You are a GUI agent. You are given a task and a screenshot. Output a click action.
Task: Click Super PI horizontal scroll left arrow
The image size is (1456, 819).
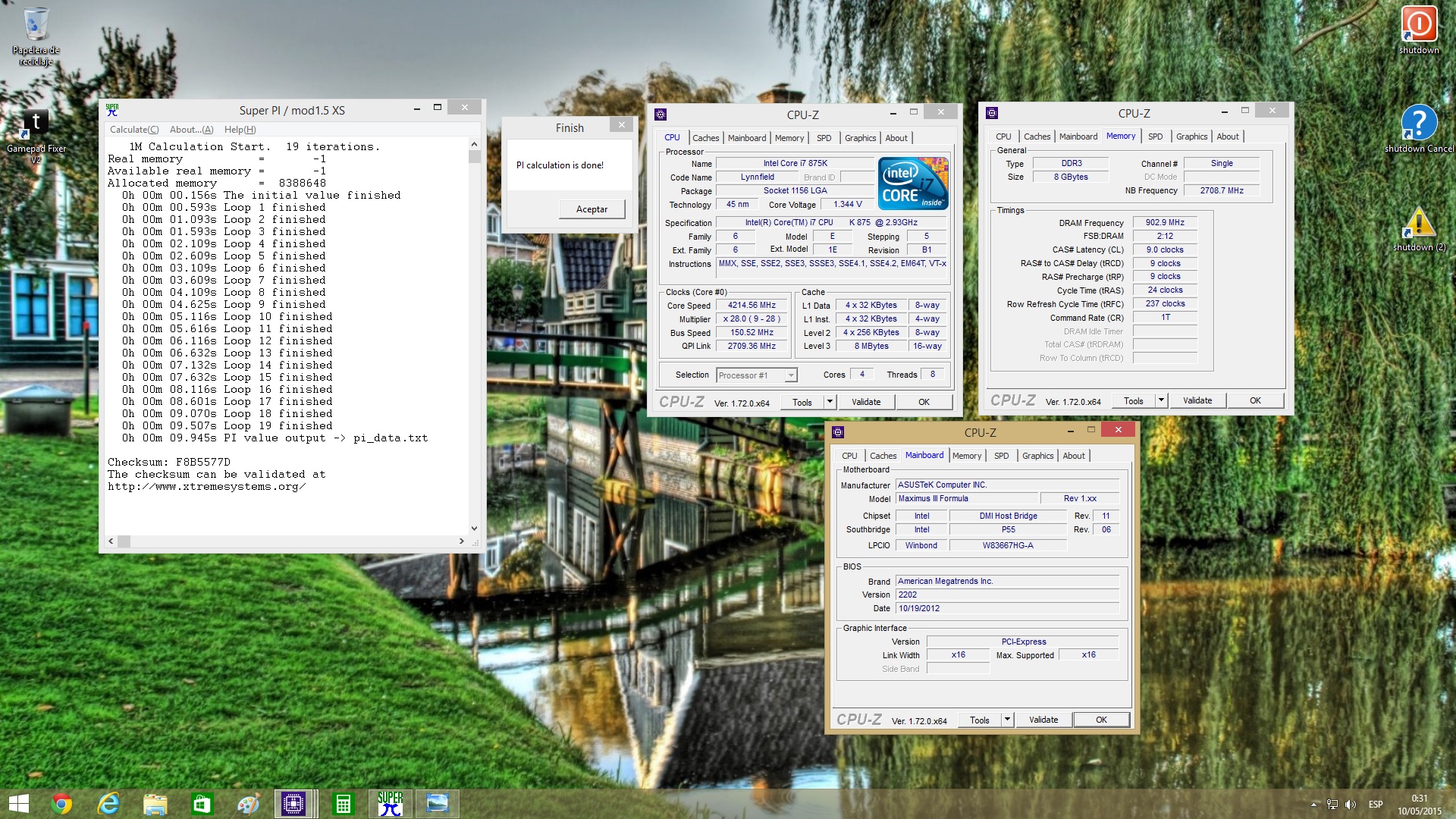(111, 541)
